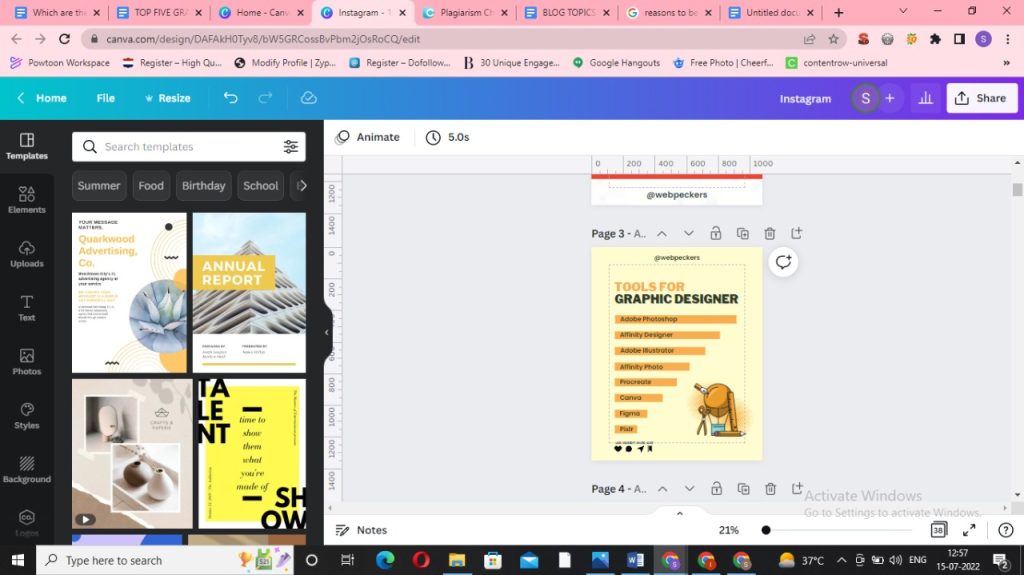Screen dimensions: 1024x575
Task: Switch to the Untitled document browser tab
Action: (771, 12)
